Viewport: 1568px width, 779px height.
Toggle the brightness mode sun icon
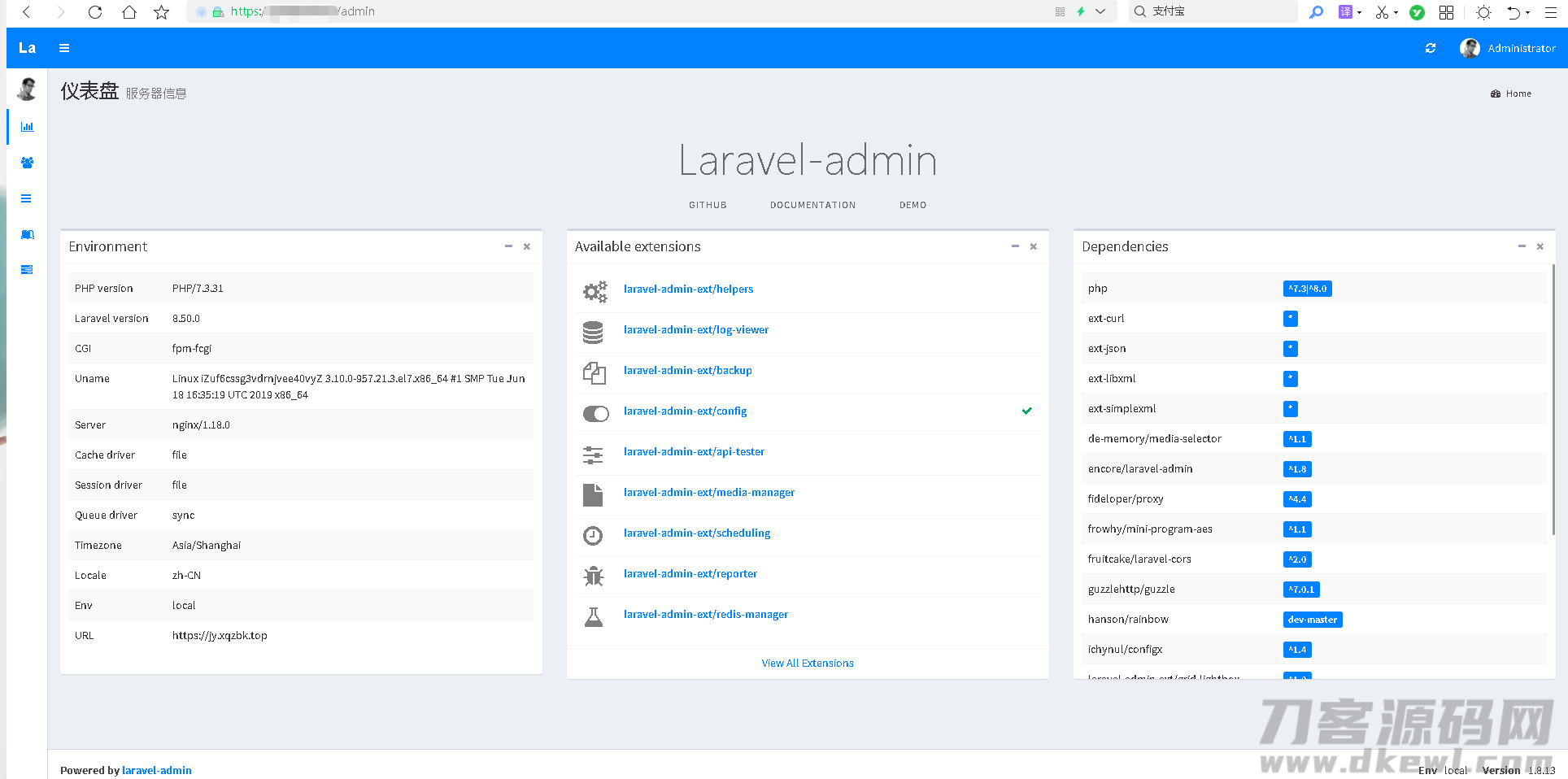click(x=1483, y=12)
